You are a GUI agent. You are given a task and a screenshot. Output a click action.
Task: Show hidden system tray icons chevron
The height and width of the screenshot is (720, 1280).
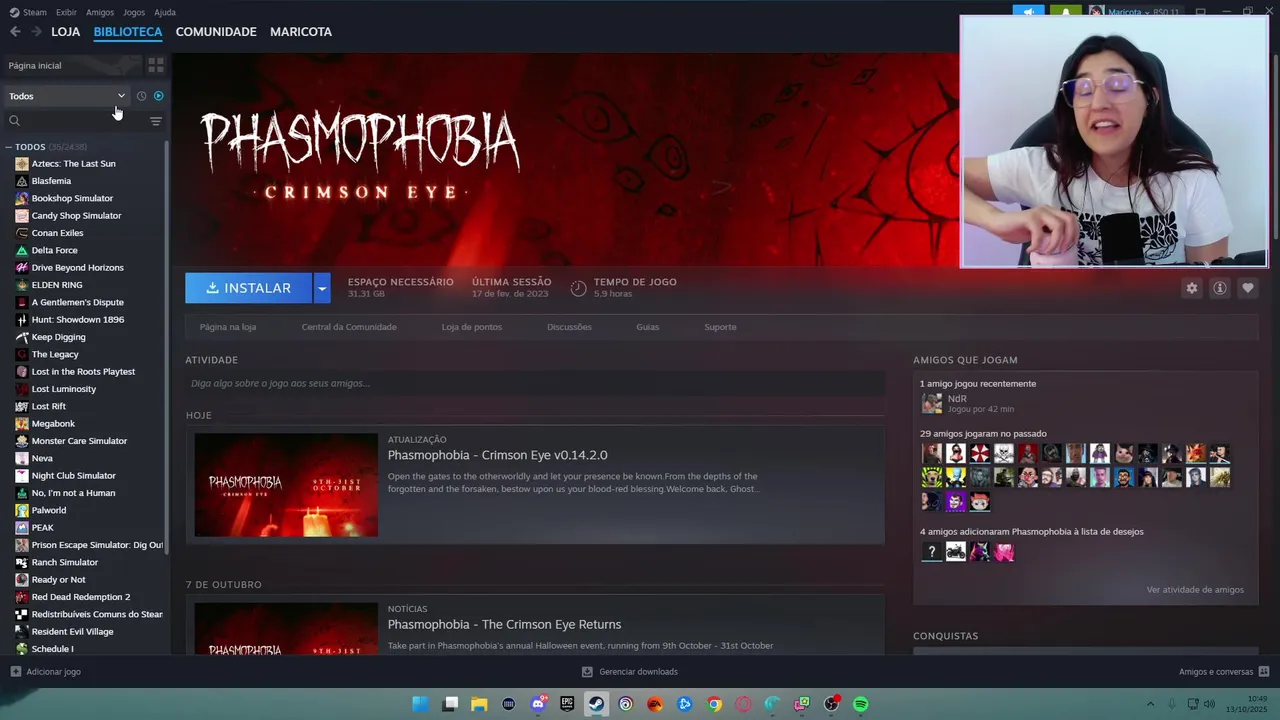[1150, 704]
